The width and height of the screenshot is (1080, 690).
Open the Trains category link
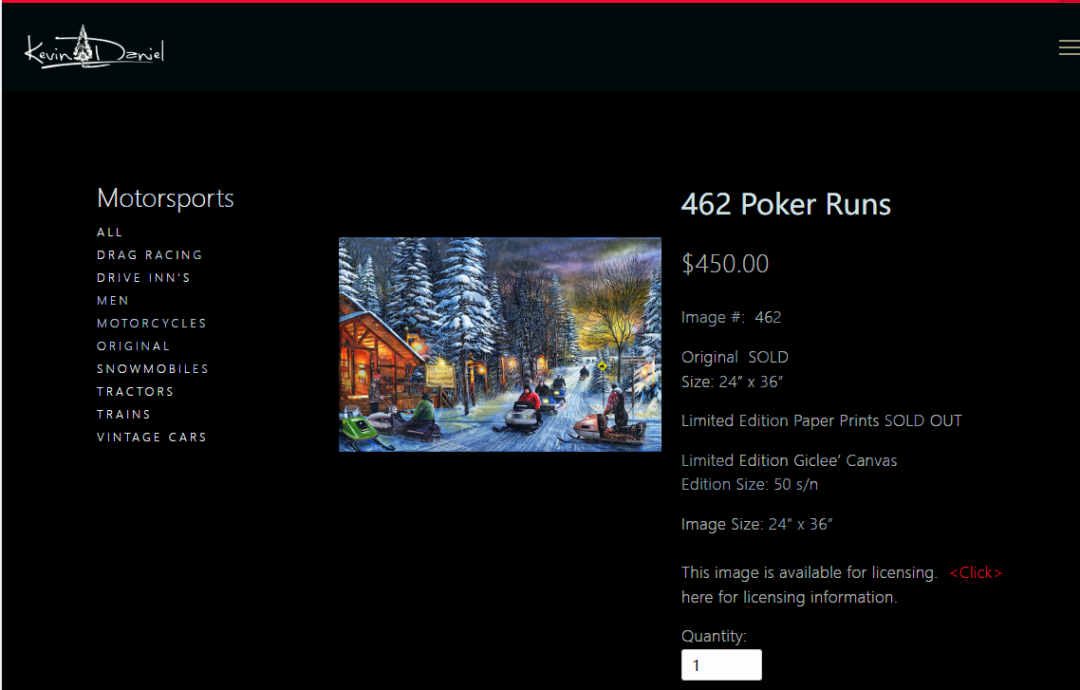[x=123, y=414]
